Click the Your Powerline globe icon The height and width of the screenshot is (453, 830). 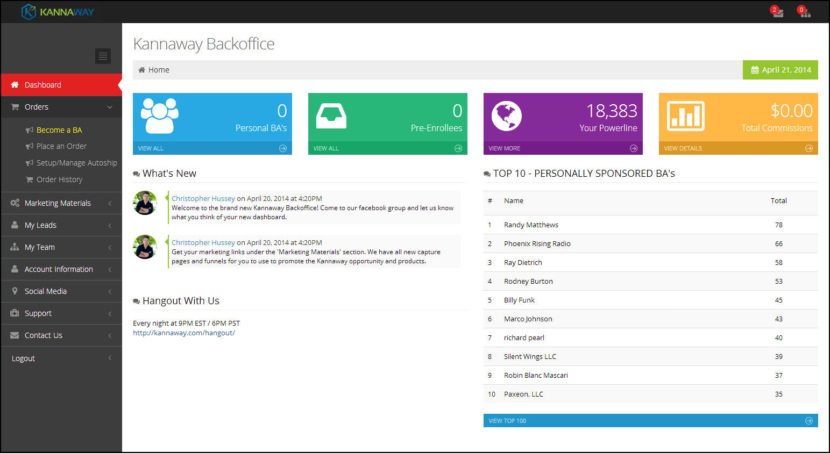click(x=508, y=116)
